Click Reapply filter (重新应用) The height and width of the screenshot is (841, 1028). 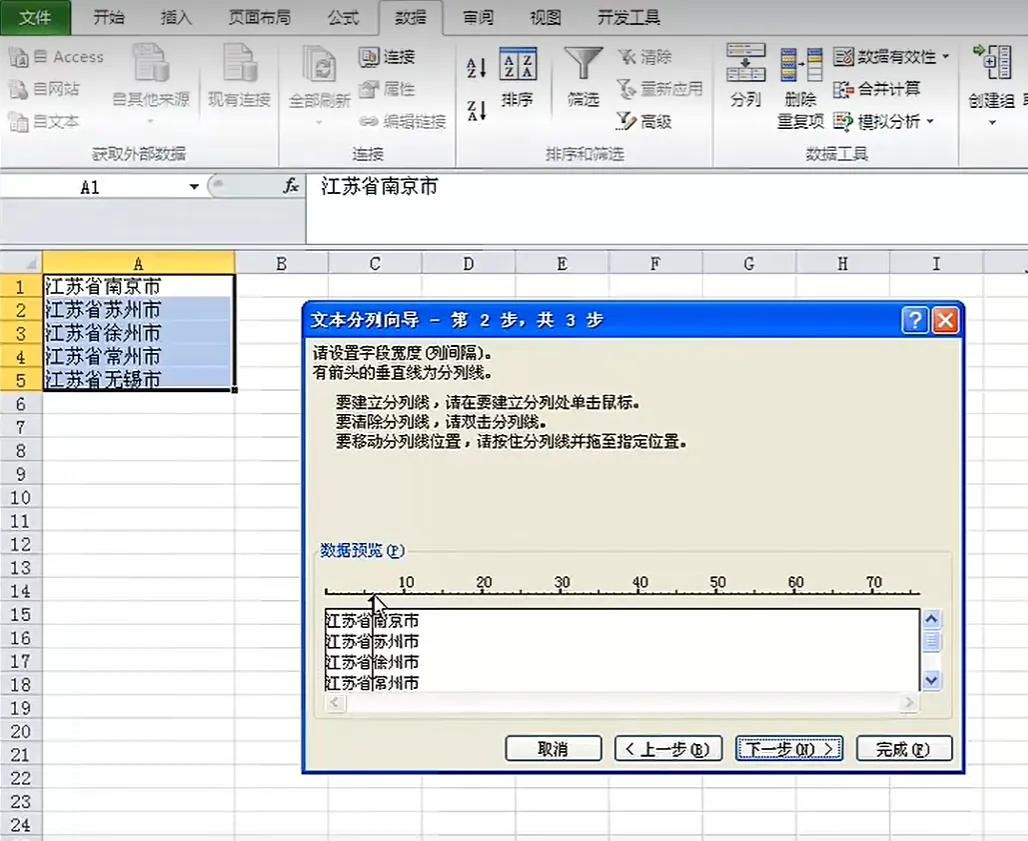[x=660, y=89]
